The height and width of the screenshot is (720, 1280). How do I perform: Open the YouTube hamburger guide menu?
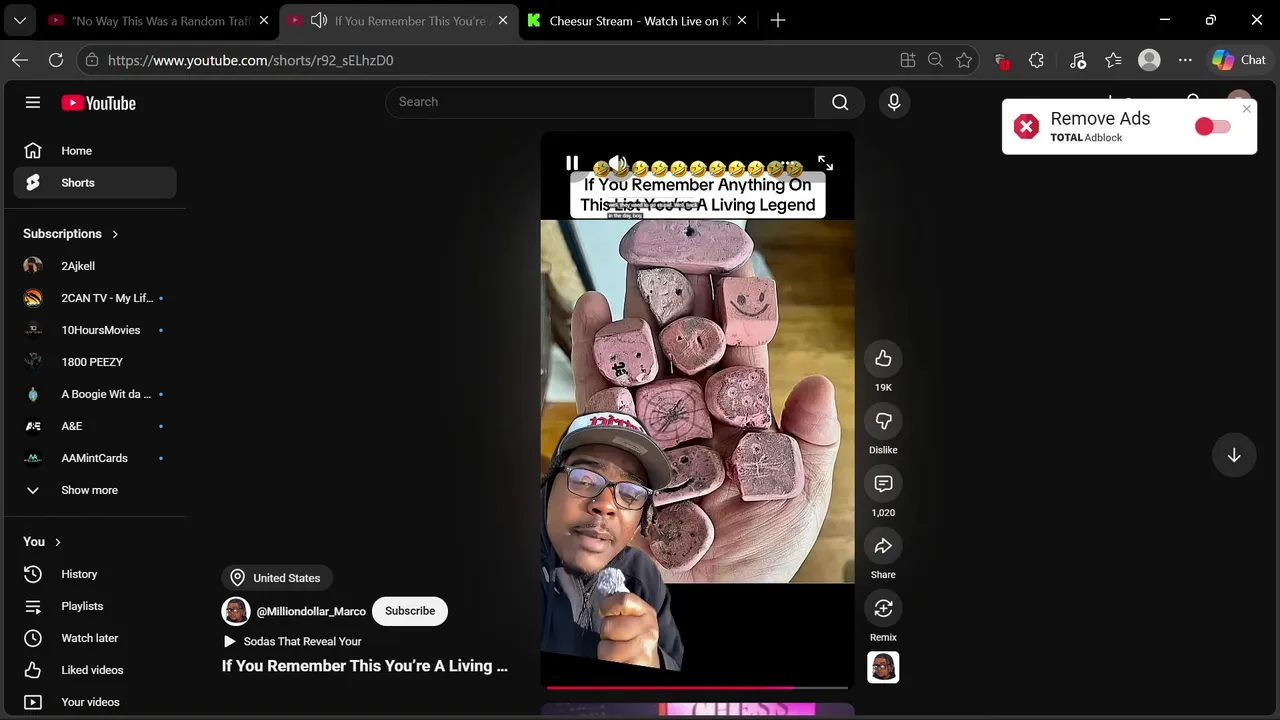[33, 102]
